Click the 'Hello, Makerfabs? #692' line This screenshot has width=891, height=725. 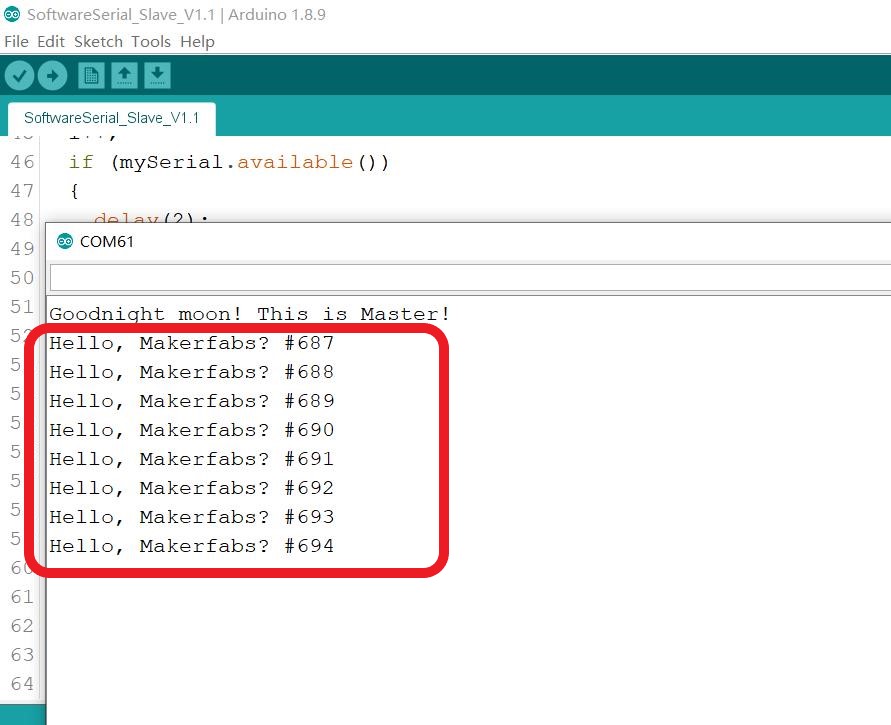point(191,488)
